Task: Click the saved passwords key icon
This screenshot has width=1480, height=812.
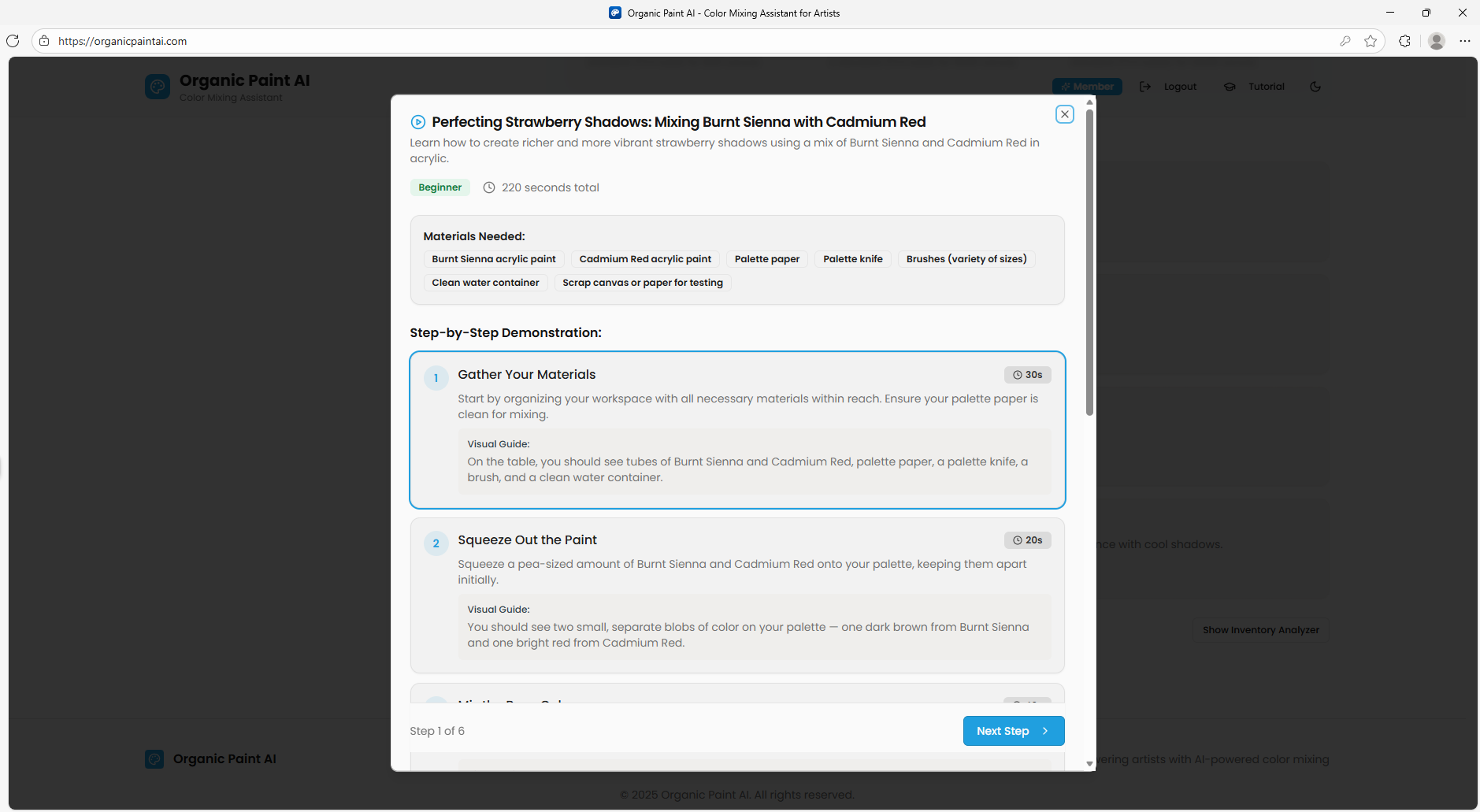Action: point(1345,41)
